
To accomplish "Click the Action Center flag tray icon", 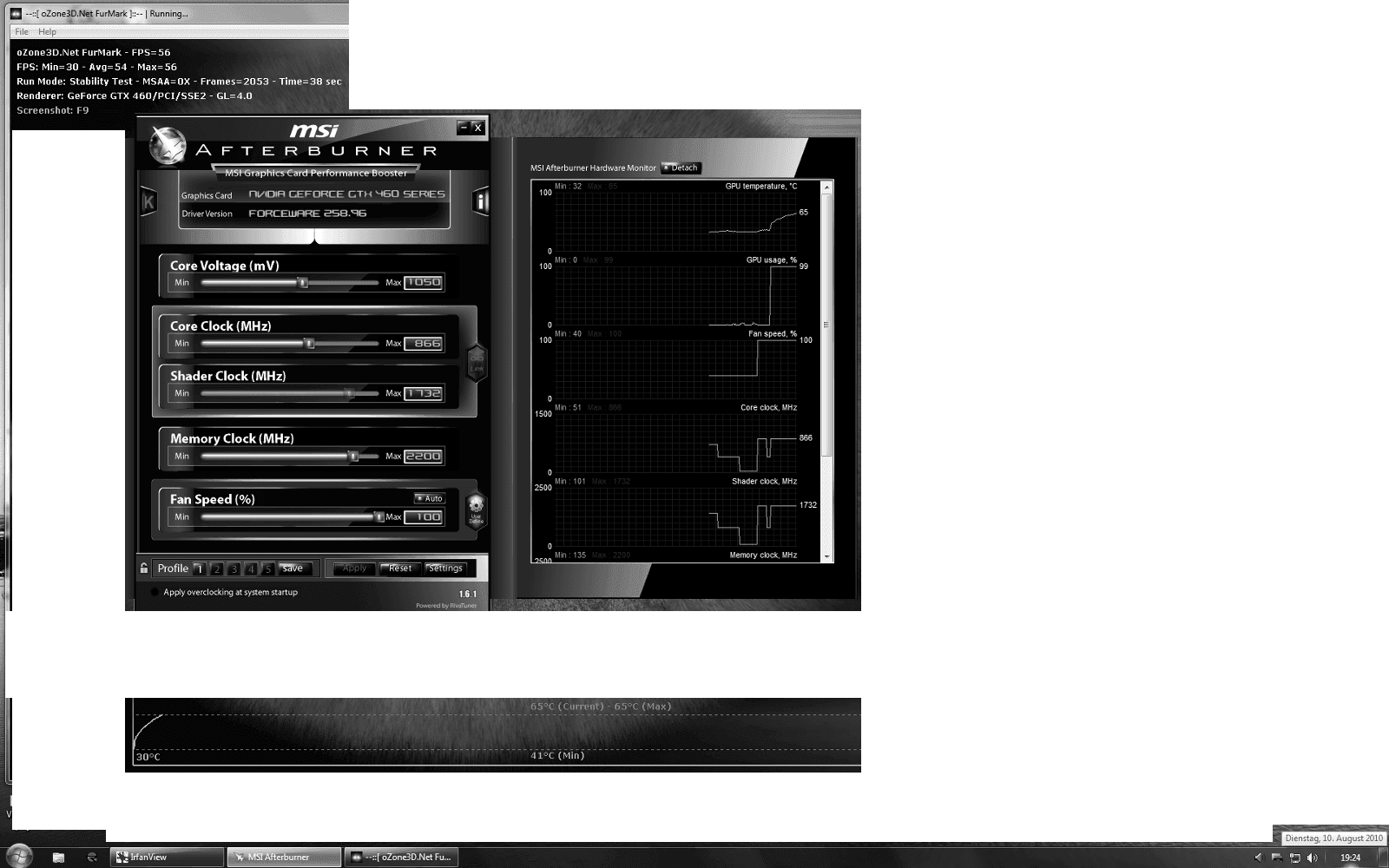I will coord(1277,858).
